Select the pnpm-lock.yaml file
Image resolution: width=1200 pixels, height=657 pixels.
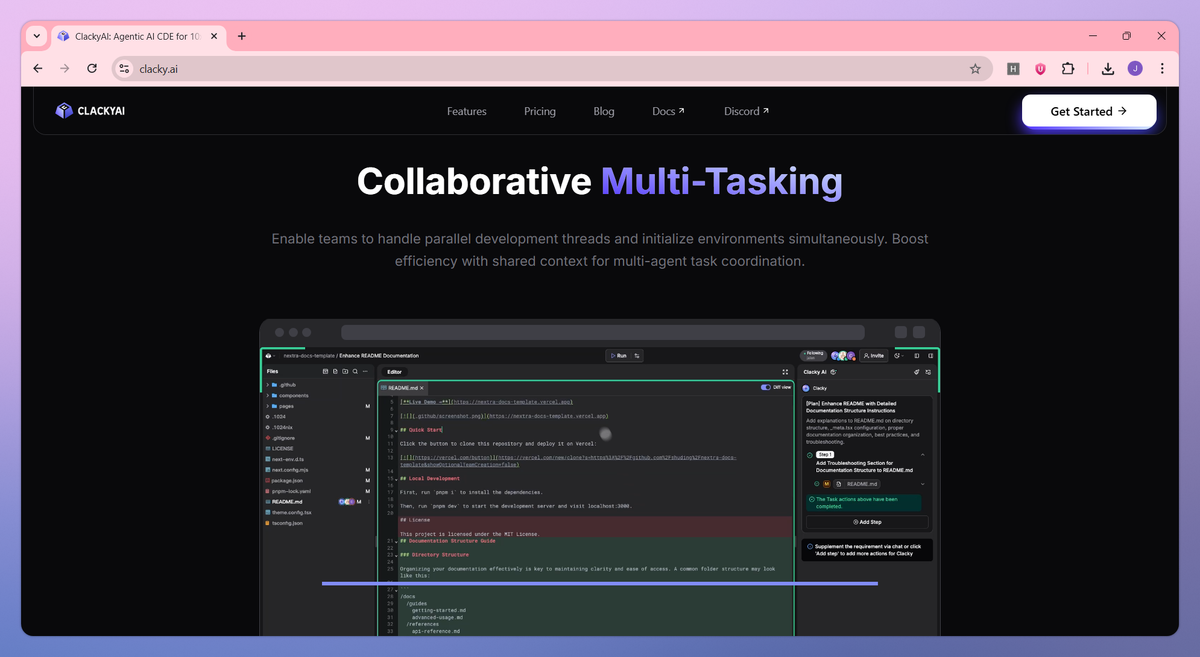(291, 491)
